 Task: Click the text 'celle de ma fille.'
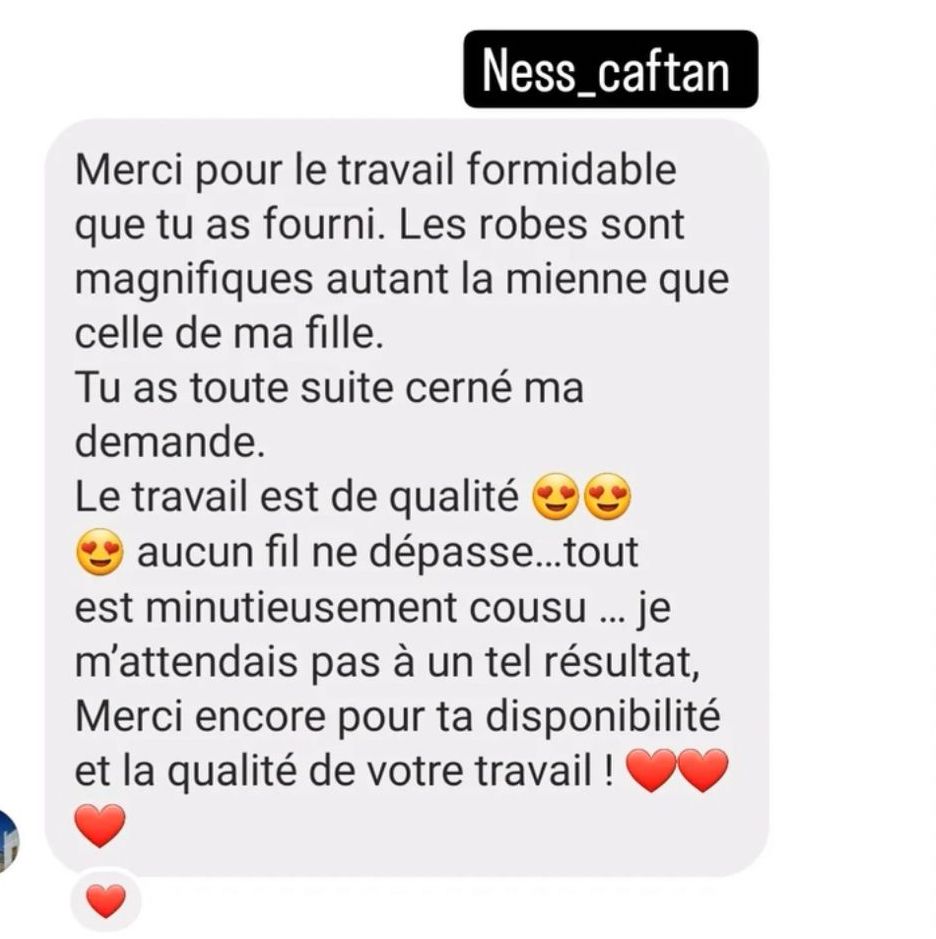point(229,334)
